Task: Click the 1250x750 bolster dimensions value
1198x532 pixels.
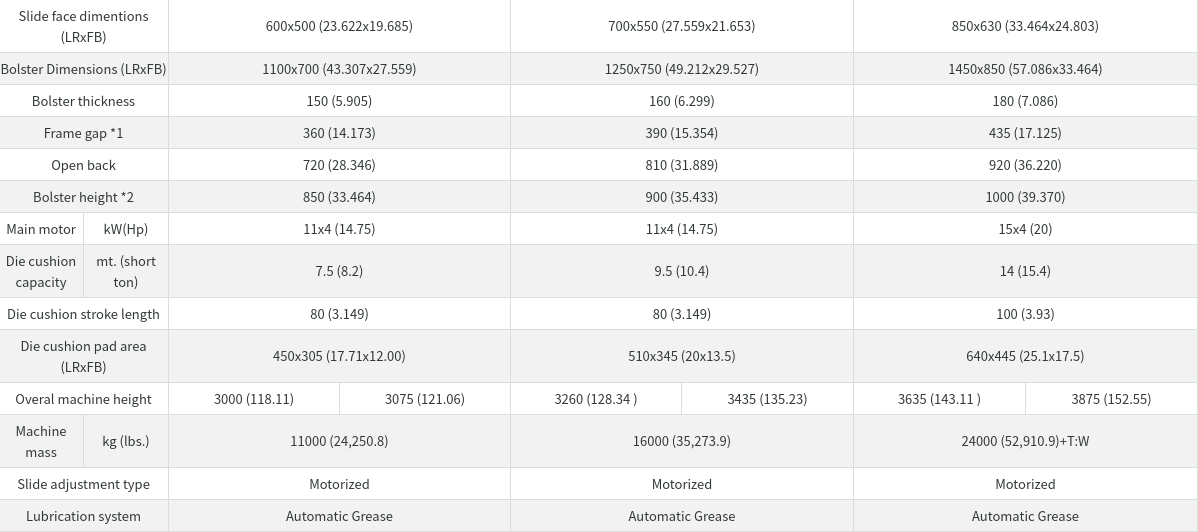Action: pos(682,69)
